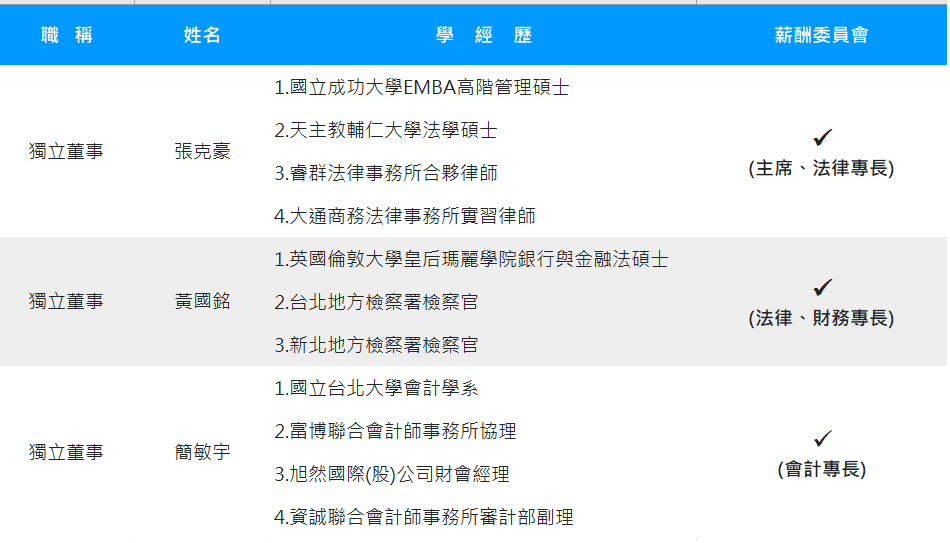This screenshot has height=543, width=950.
Task: Select the 職稱 column header
Action: (x=67, y=36)
